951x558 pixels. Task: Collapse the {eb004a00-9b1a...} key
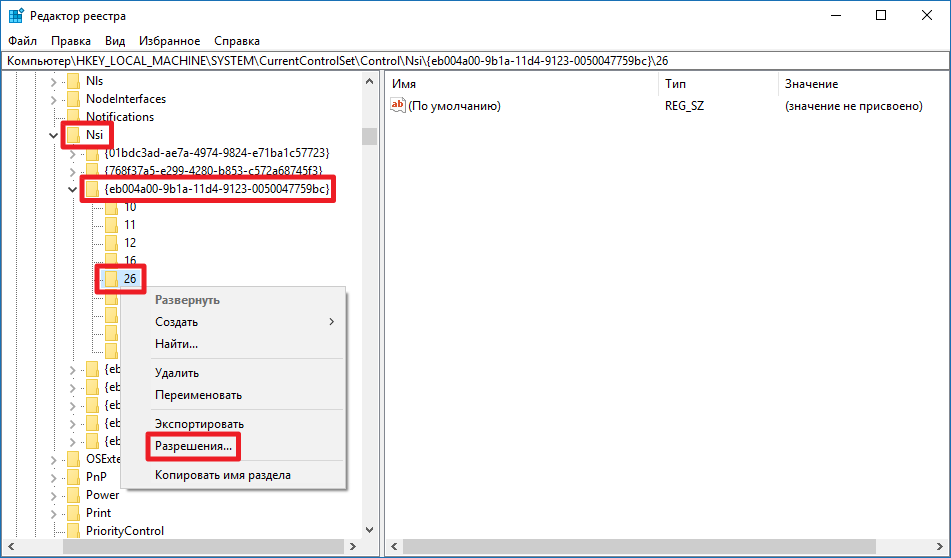tap(72, 190)
